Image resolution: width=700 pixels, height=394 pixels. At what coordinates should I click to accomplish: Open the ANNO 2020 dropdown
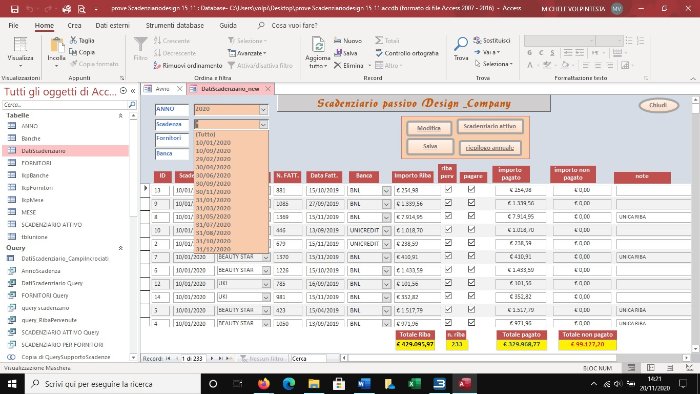(x=263, y=109)
